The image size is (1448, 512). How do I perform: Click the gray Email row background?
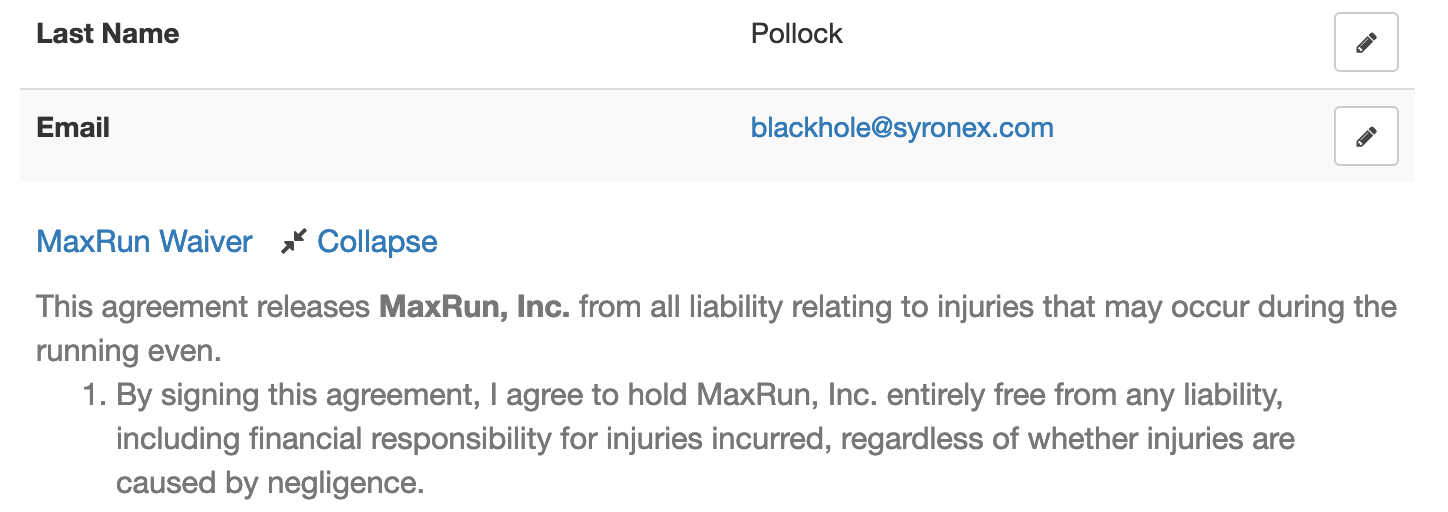point(717,136)
